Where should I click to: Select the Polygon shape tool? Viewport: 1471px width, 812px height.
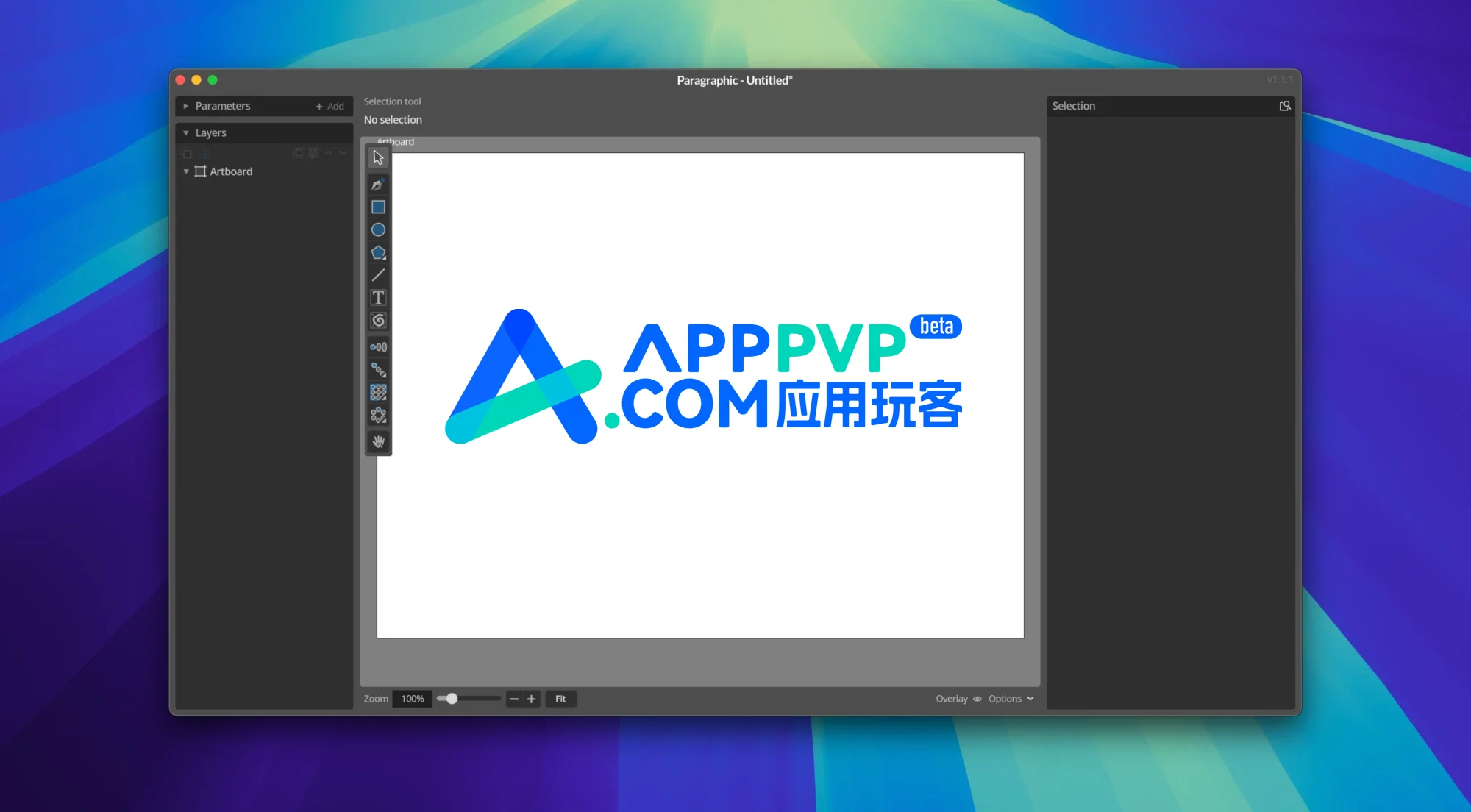coord(378,253)
